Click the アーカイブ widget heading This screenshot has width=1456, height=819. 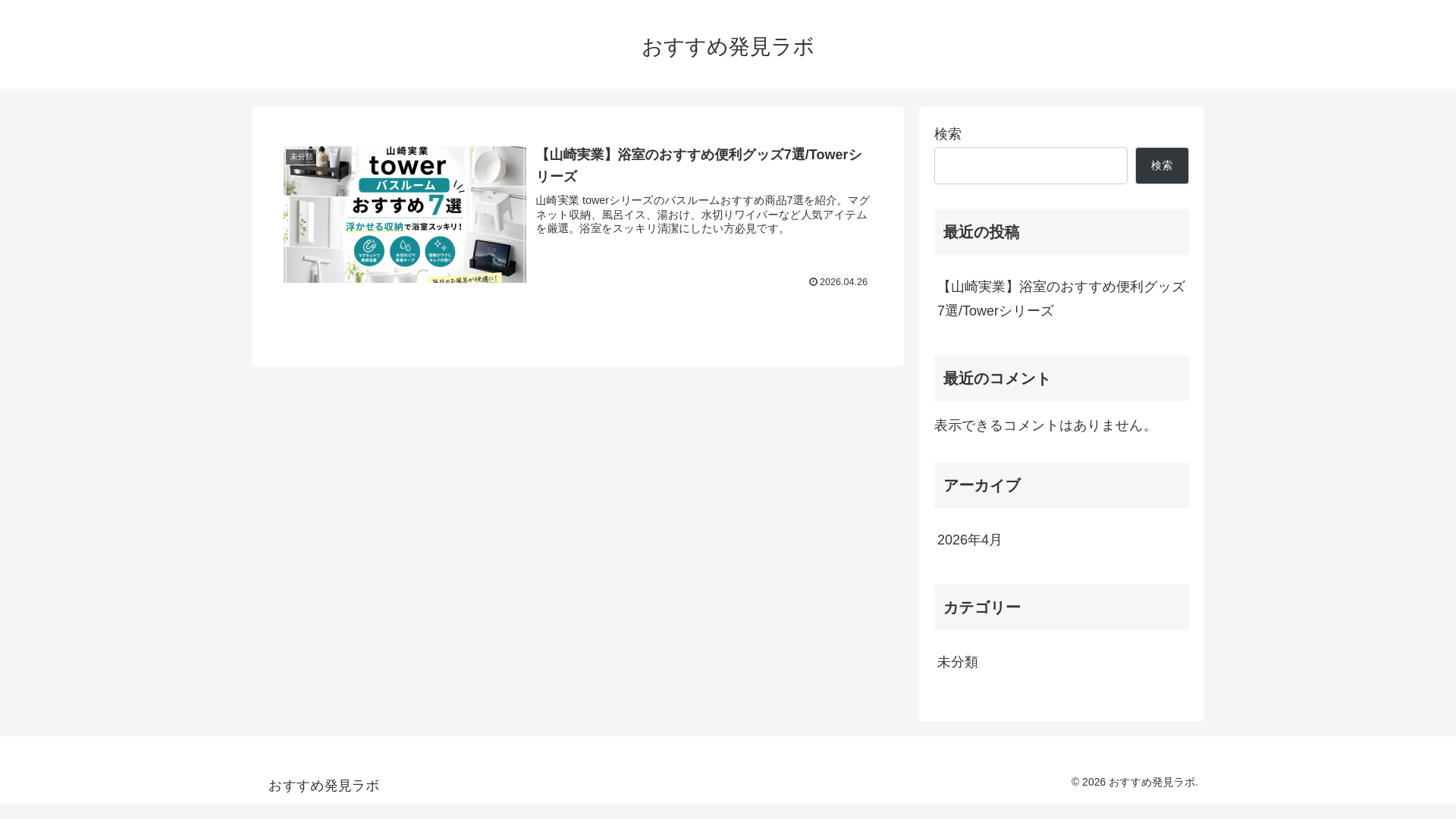tap(1062, 485)
